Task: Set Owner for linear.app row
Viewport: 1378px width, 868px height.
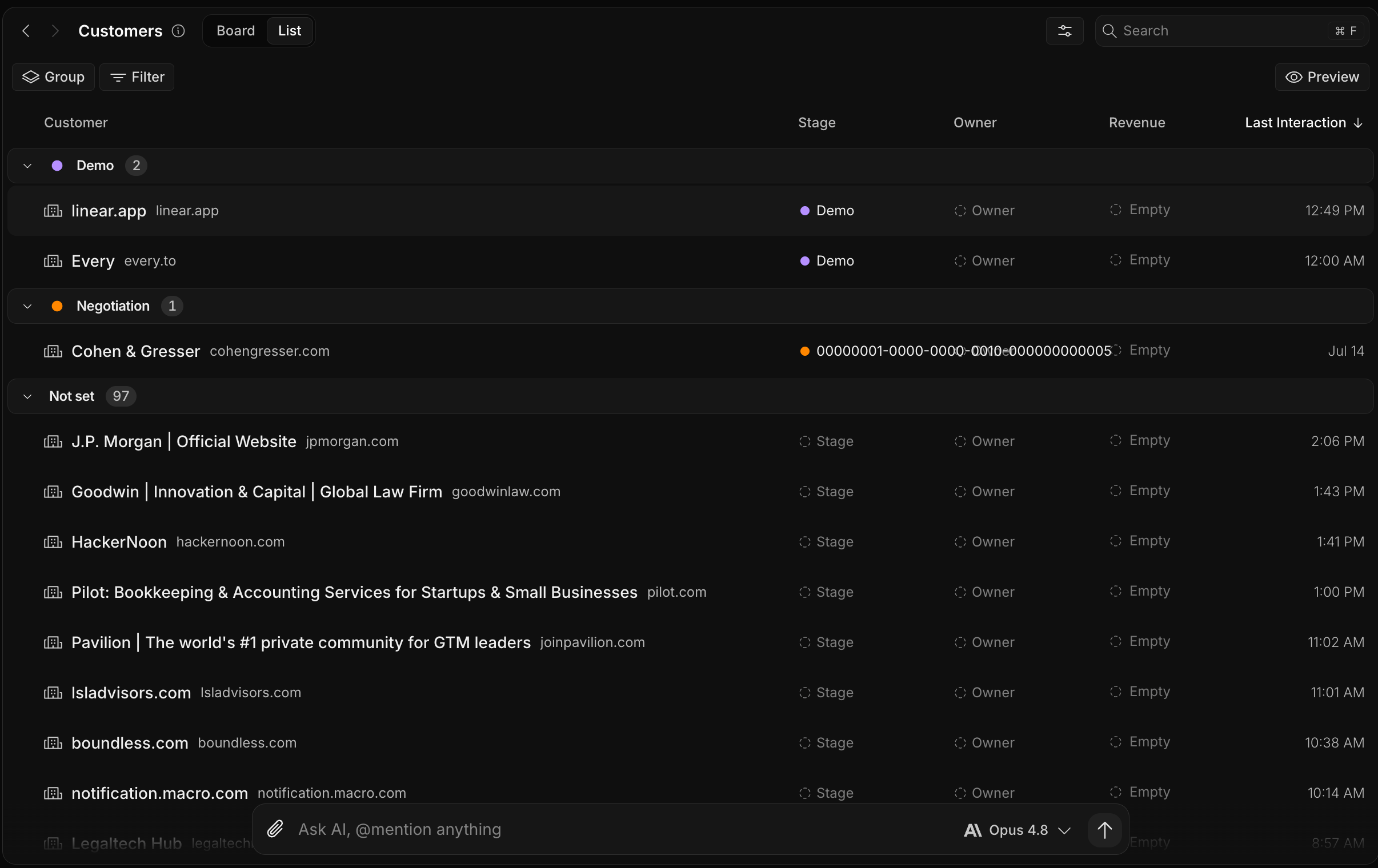Action: (984, 211)
